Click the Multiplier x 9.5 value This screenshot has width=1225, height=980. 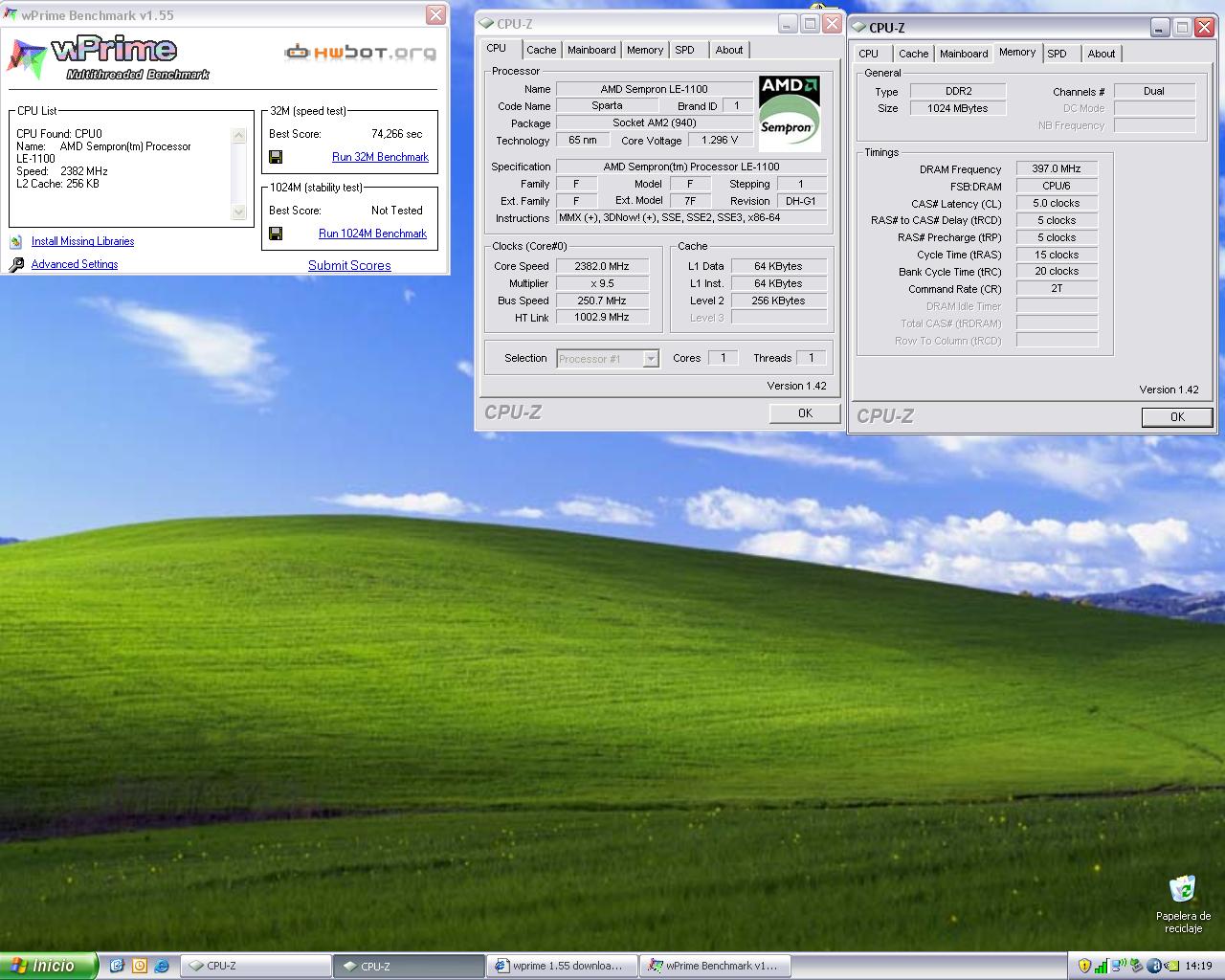pyautogui.click(x=602, y=283)
